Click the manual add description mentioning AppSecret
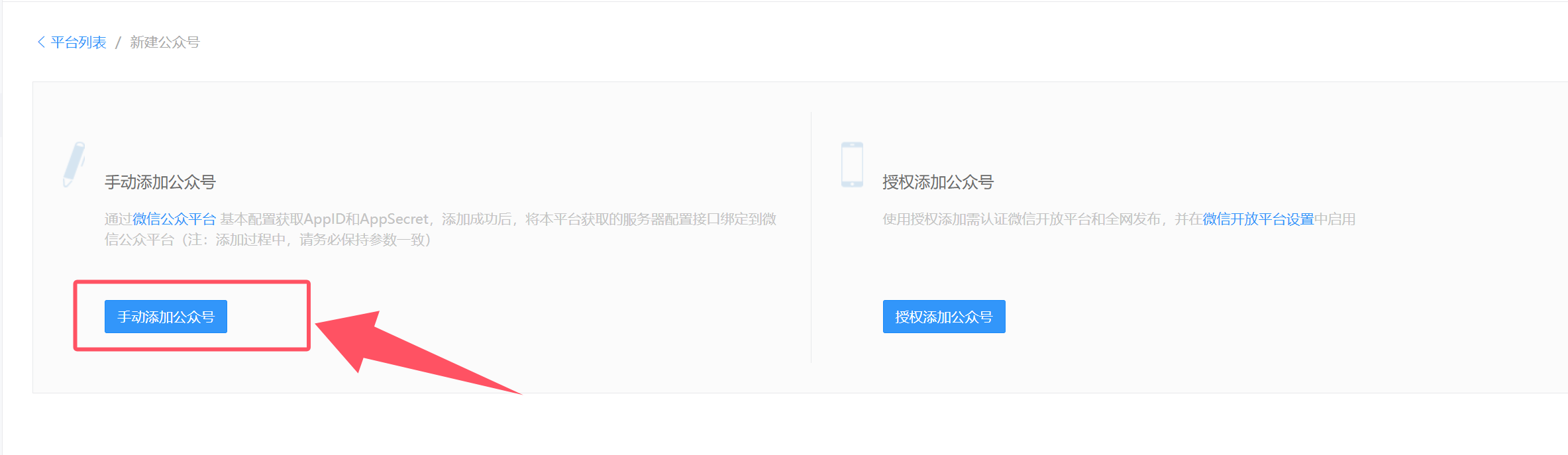Viewport: 1568px width, 455px height. pyautogui.click(x=441, y=229)
